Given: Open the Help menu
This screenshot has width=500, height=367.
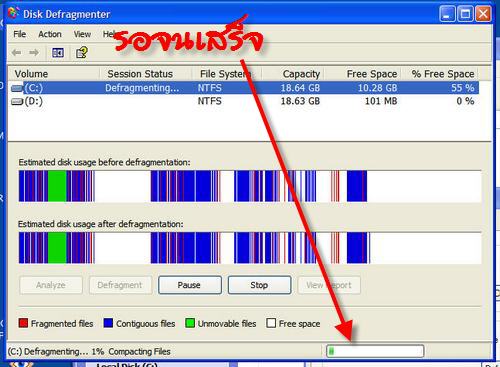Looking at the screenshot, I should click(x=109, y=34).
